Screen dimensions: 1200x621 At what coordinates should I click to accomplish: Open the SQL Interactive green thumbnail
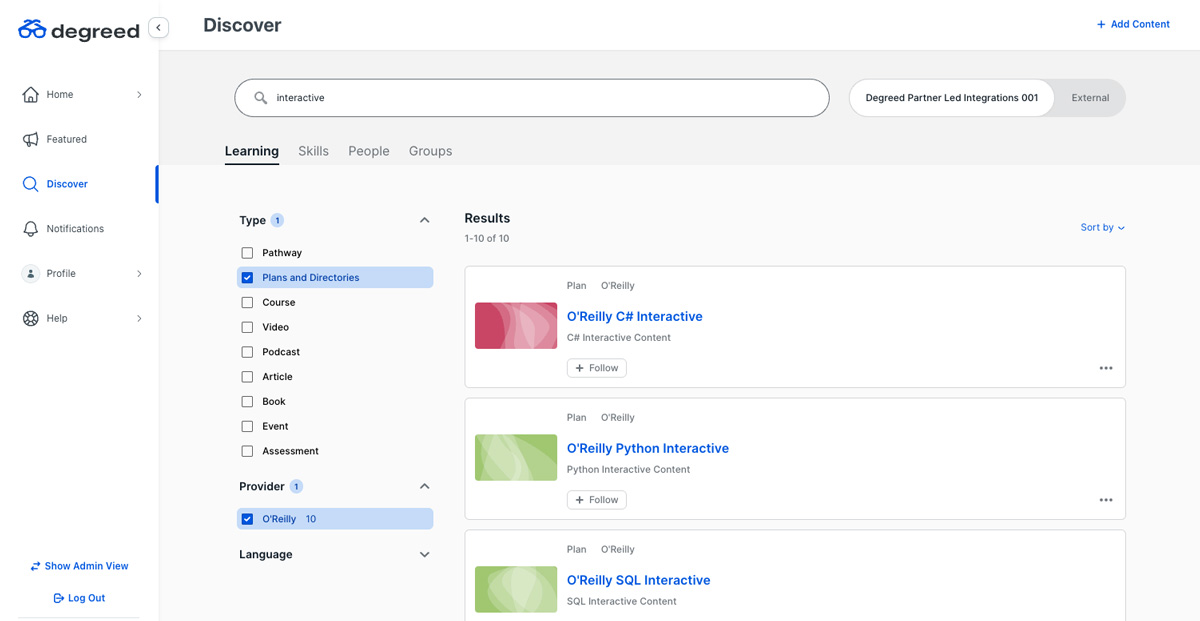(516, 590)
